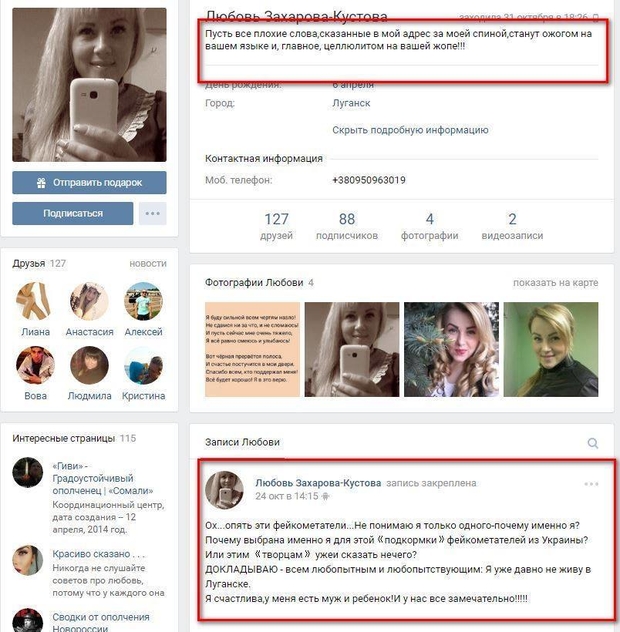
Task: Collapse details via Скрыть подробную информацию
Action: point(410,130)
